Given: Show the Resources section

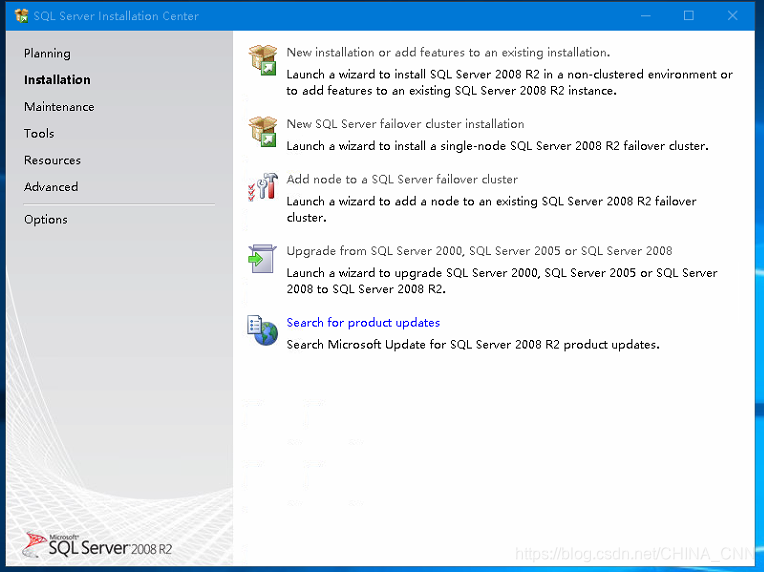Looking at the screenshot, I should click(52, 160).
